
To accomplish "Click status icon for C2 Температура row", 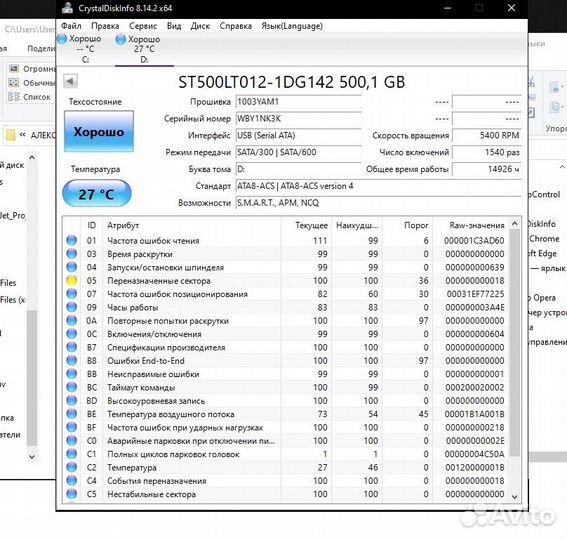I will (72, 467).
